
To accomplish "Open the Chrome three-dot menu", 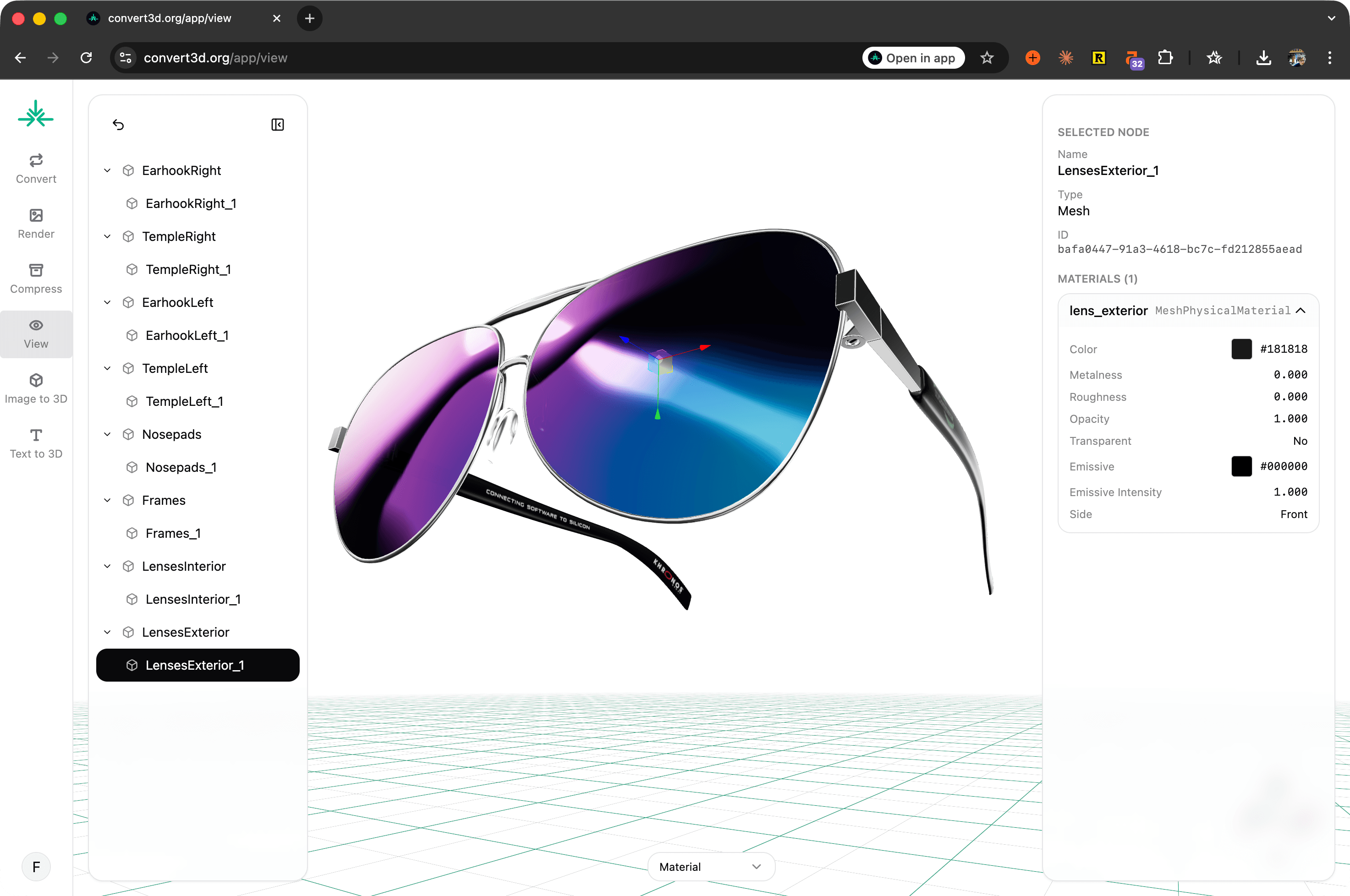I will coord(1330,57).
